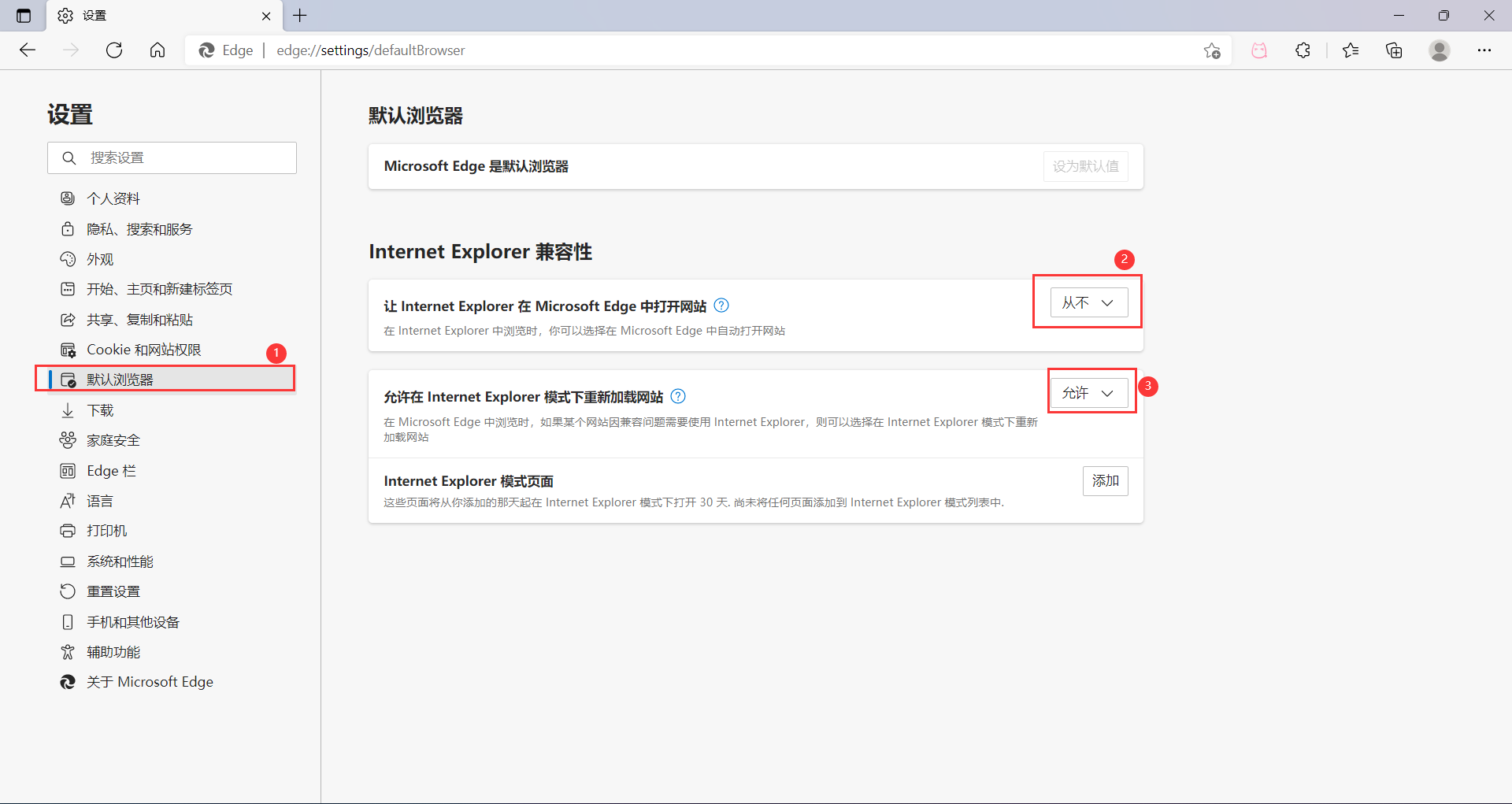Open the user profile avatar

[x=1440, y=50]
